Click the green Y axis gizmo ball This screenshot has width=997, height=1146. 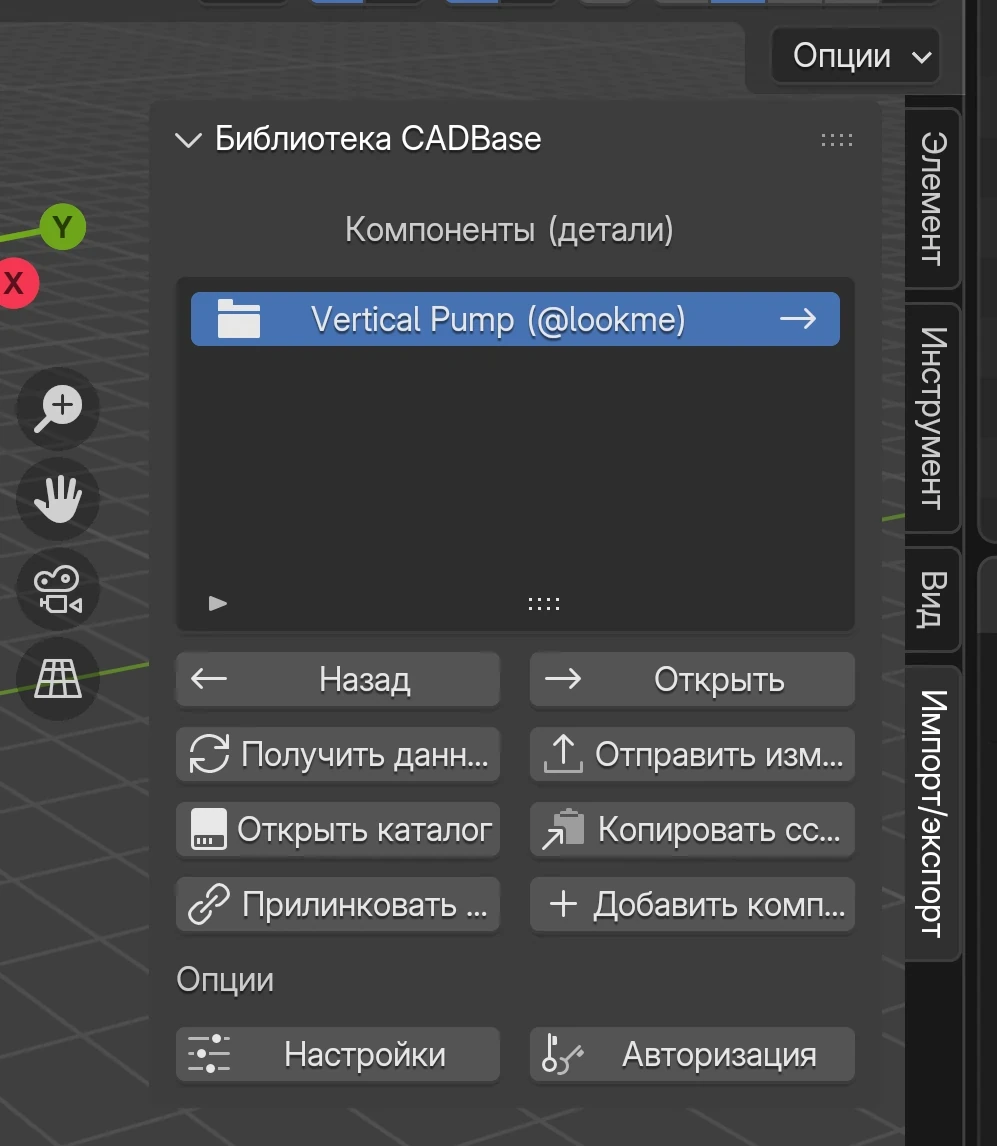(x=64, y=227)
